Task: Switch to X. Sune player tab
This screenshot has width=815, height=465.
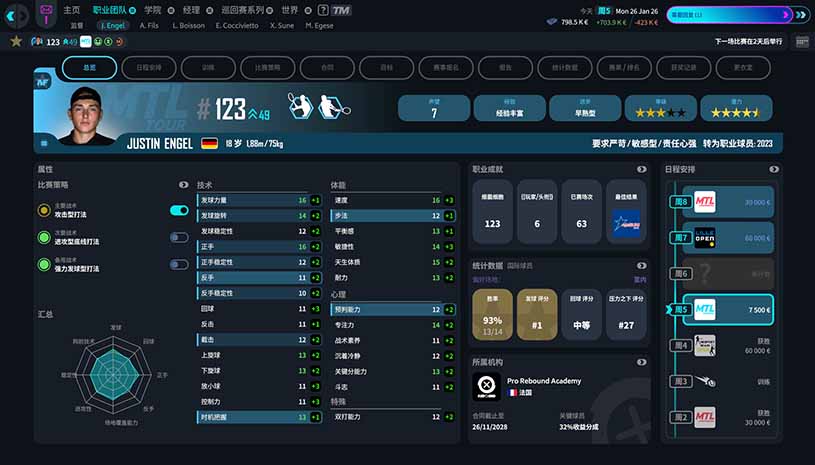Action: 282,25
